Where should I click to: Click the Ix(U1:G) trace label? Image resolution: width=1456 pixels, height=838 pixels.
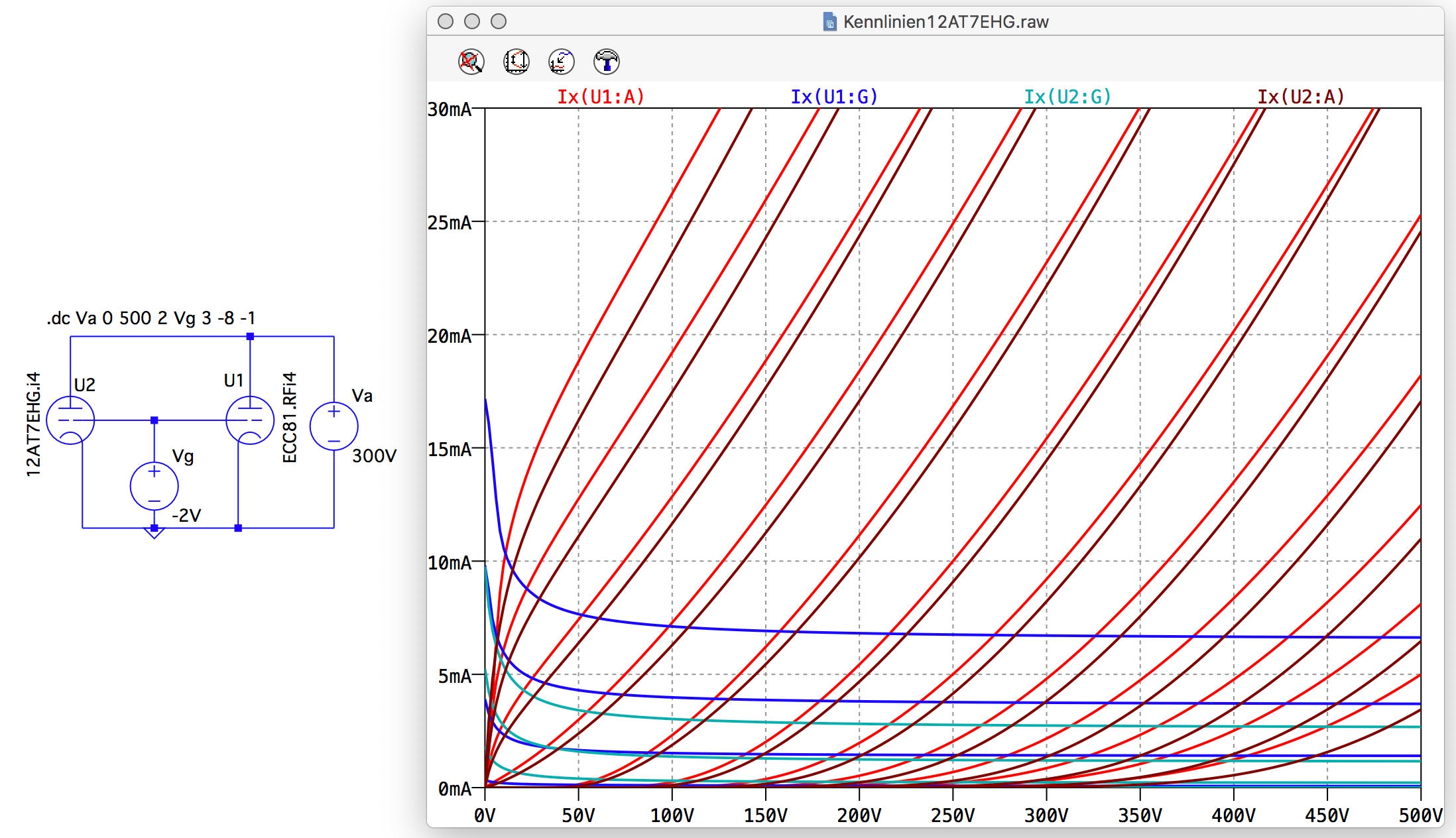point(834,97)
